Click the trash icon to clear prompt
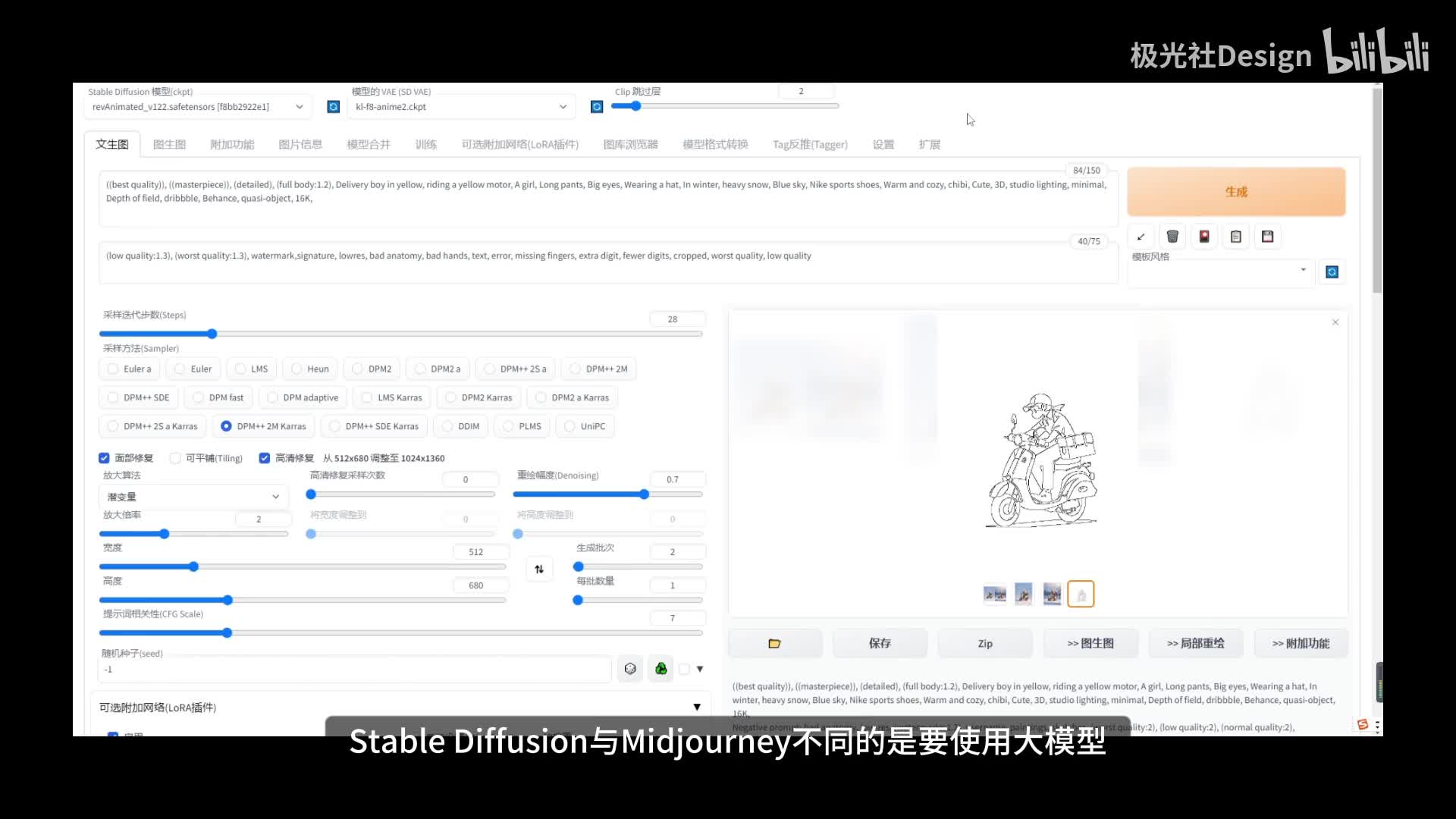 point(1172,237)
